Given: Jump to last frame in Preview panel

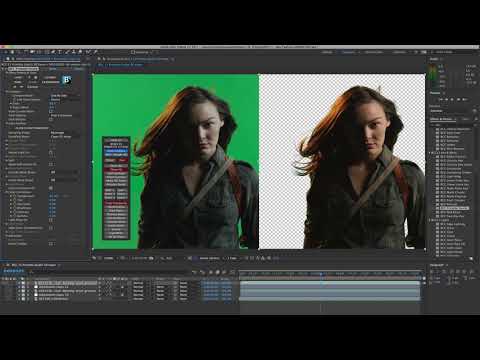Looking at the screenshot, I should (465, 99).
